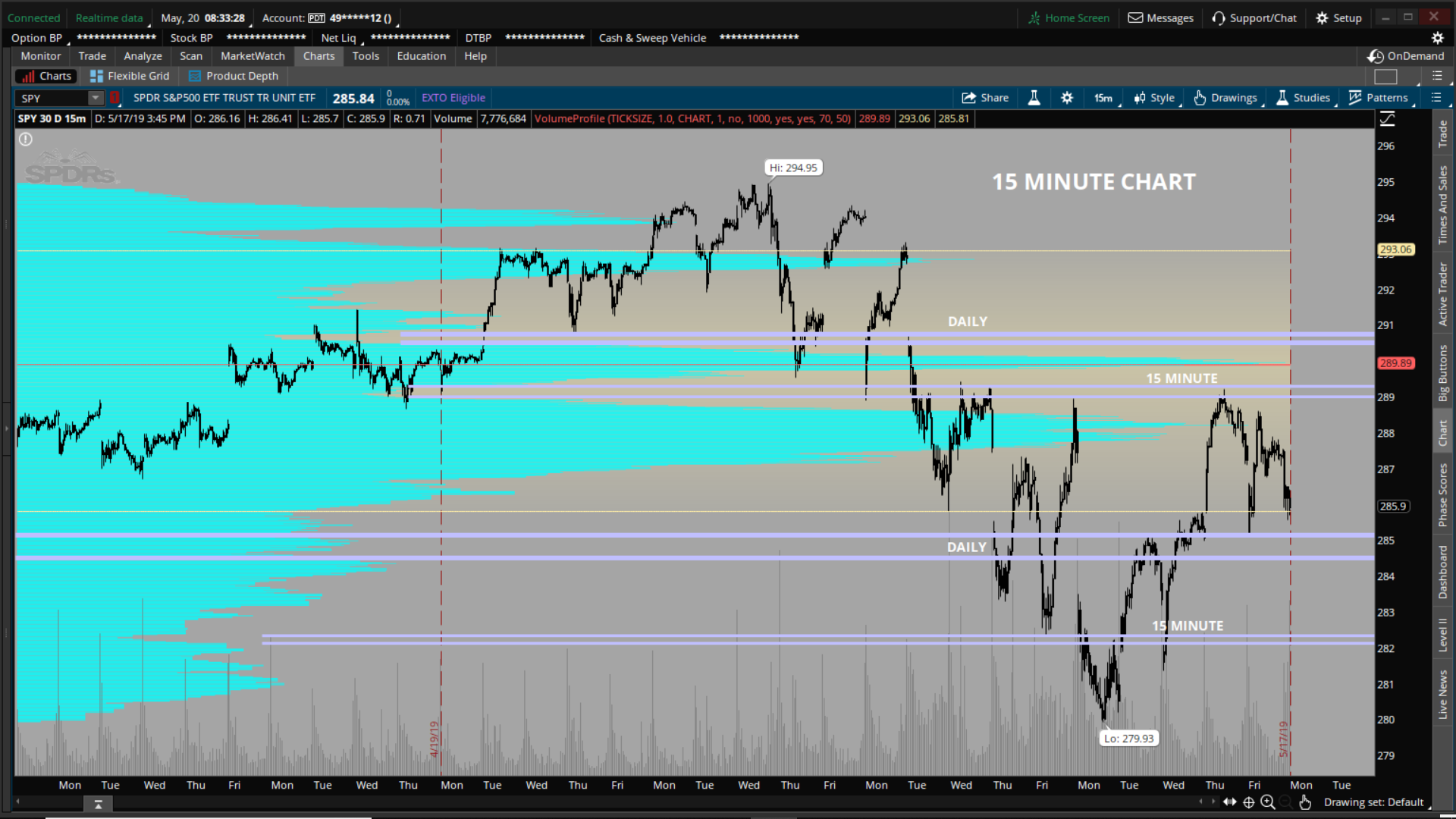This screenshot has height=819, width=1456.
Task: Select the pan chart arrows tool
Action: (x=1230, y=802)
